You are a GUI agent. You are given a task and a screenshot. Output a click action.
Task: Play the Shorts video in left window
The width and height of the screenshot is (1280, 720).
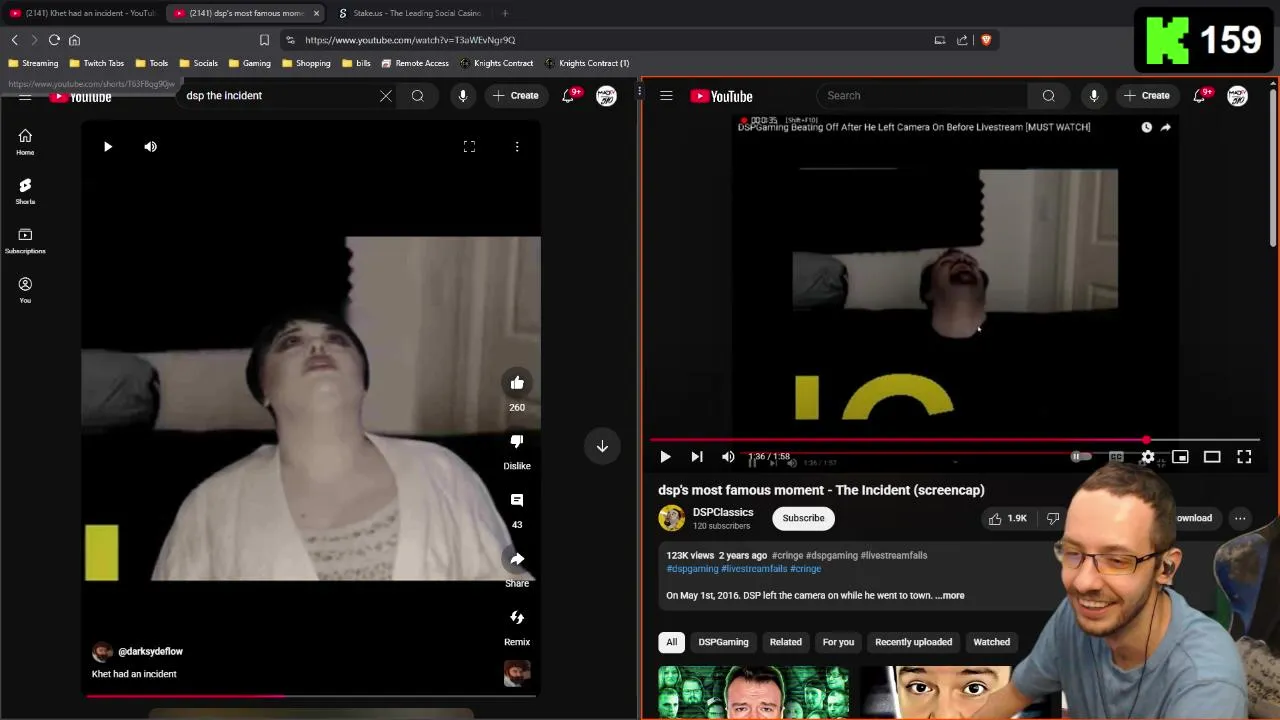pos(108,147)
